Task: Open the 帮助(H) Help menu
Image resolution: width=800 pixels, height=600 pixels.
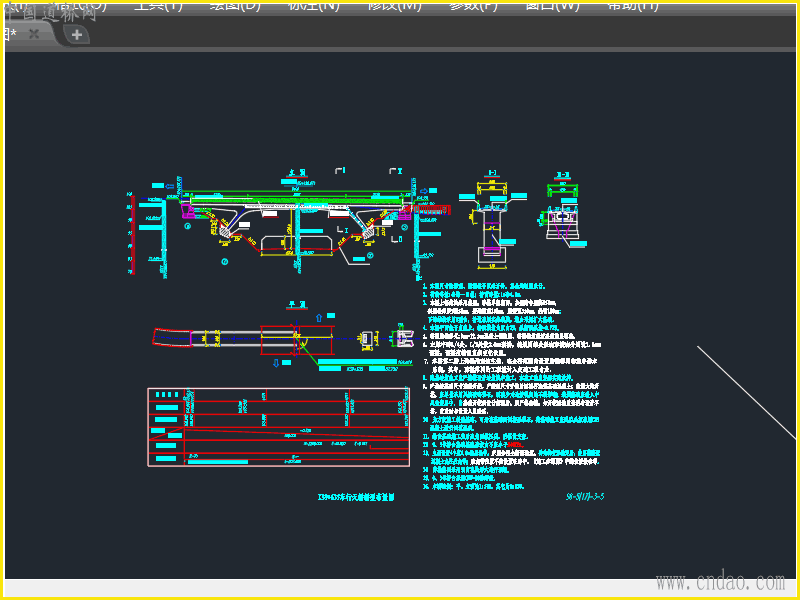Action: pyautogui.click(x=632, y=5)
